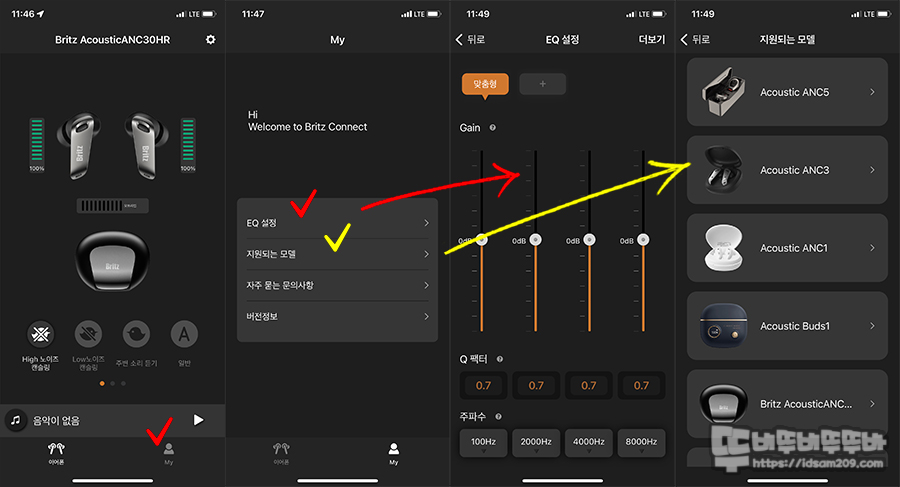The image size is (900, 487).
Task: Open the 8000Hz frequency dropdown
Action: tap(642, 443)
